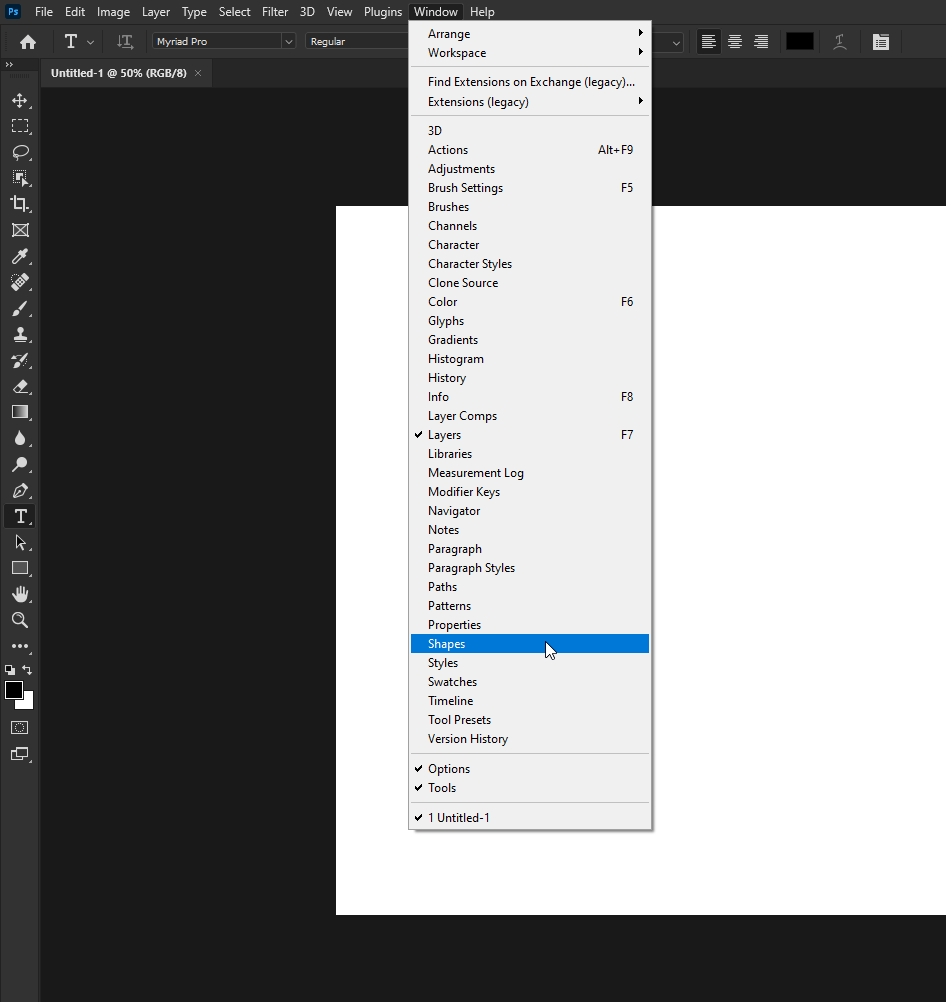This screenshot has width=946, height=1002.
Task: Select the Brush tool
Action: [20, 308]
